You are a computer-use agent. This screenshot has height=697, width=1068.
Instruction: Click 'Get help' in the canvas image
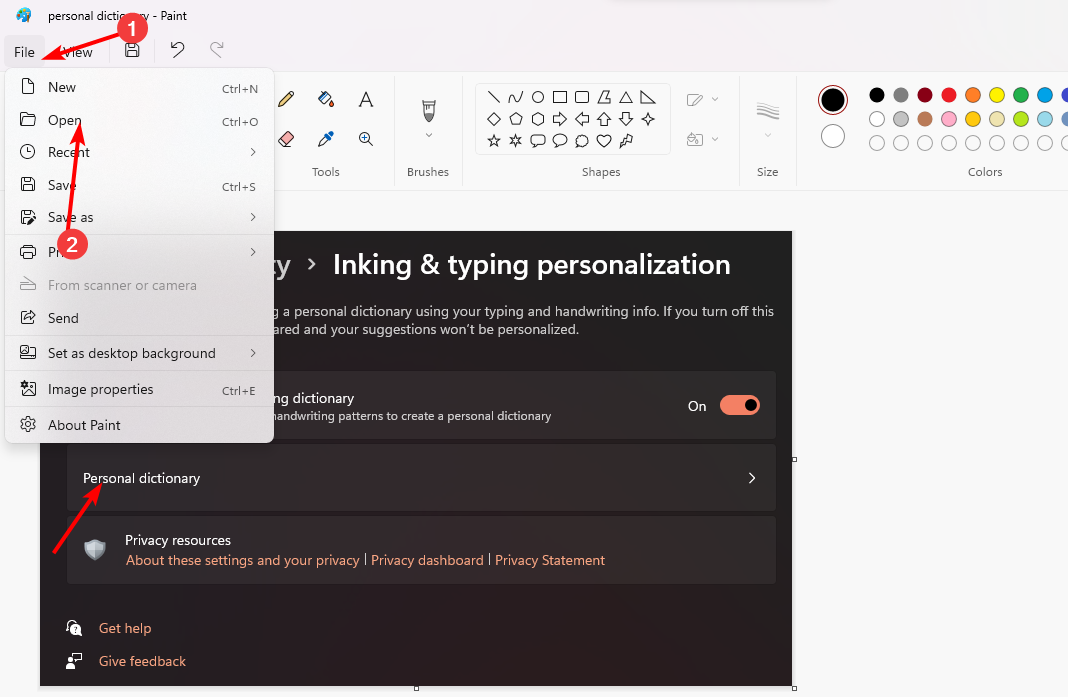click(125, 628)
